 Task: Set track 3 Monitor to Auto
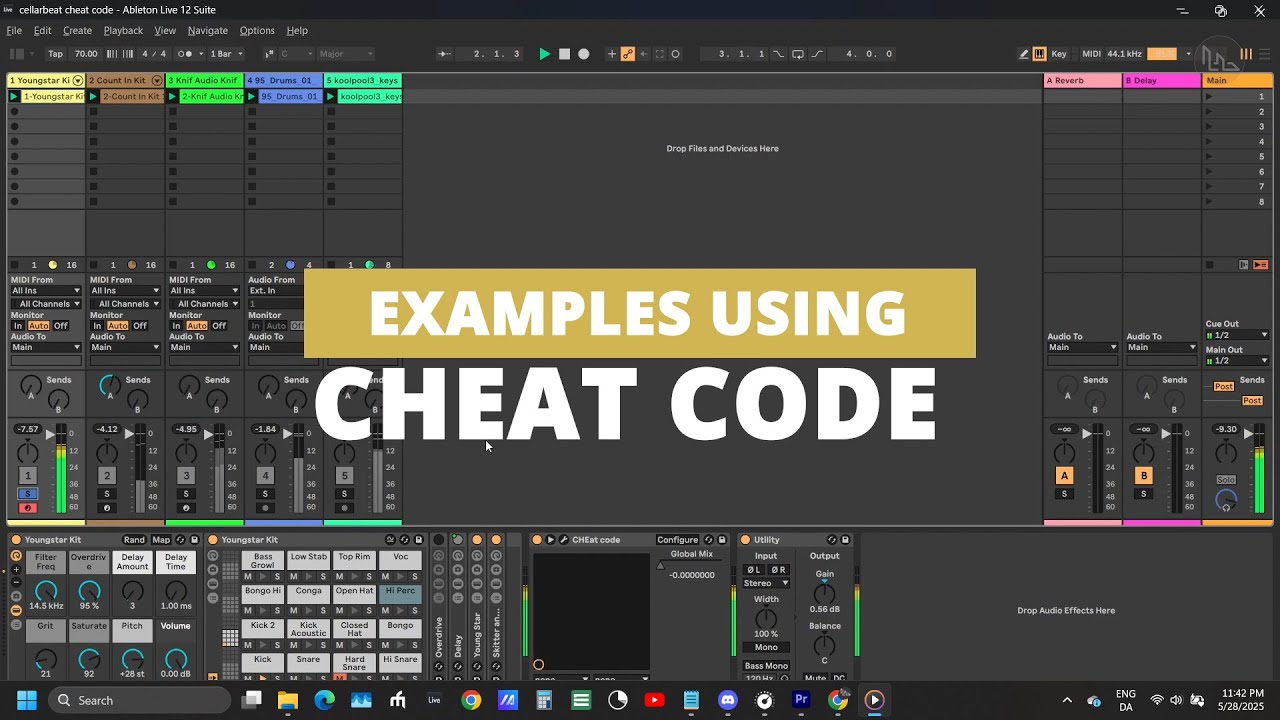[x=197, y=326]
